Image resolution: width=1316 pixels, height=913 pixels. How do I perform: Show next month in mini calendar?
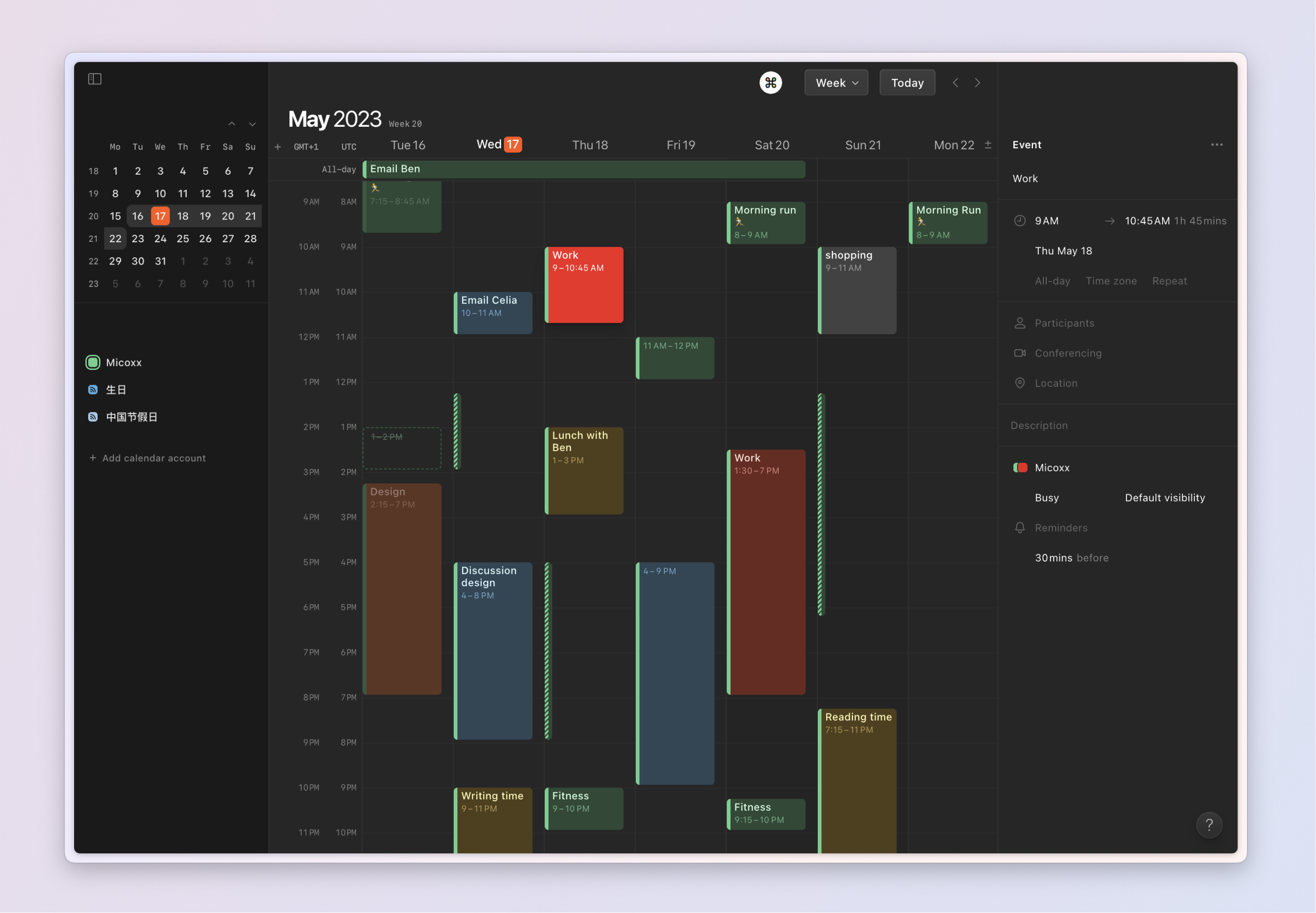coord(252,124)
